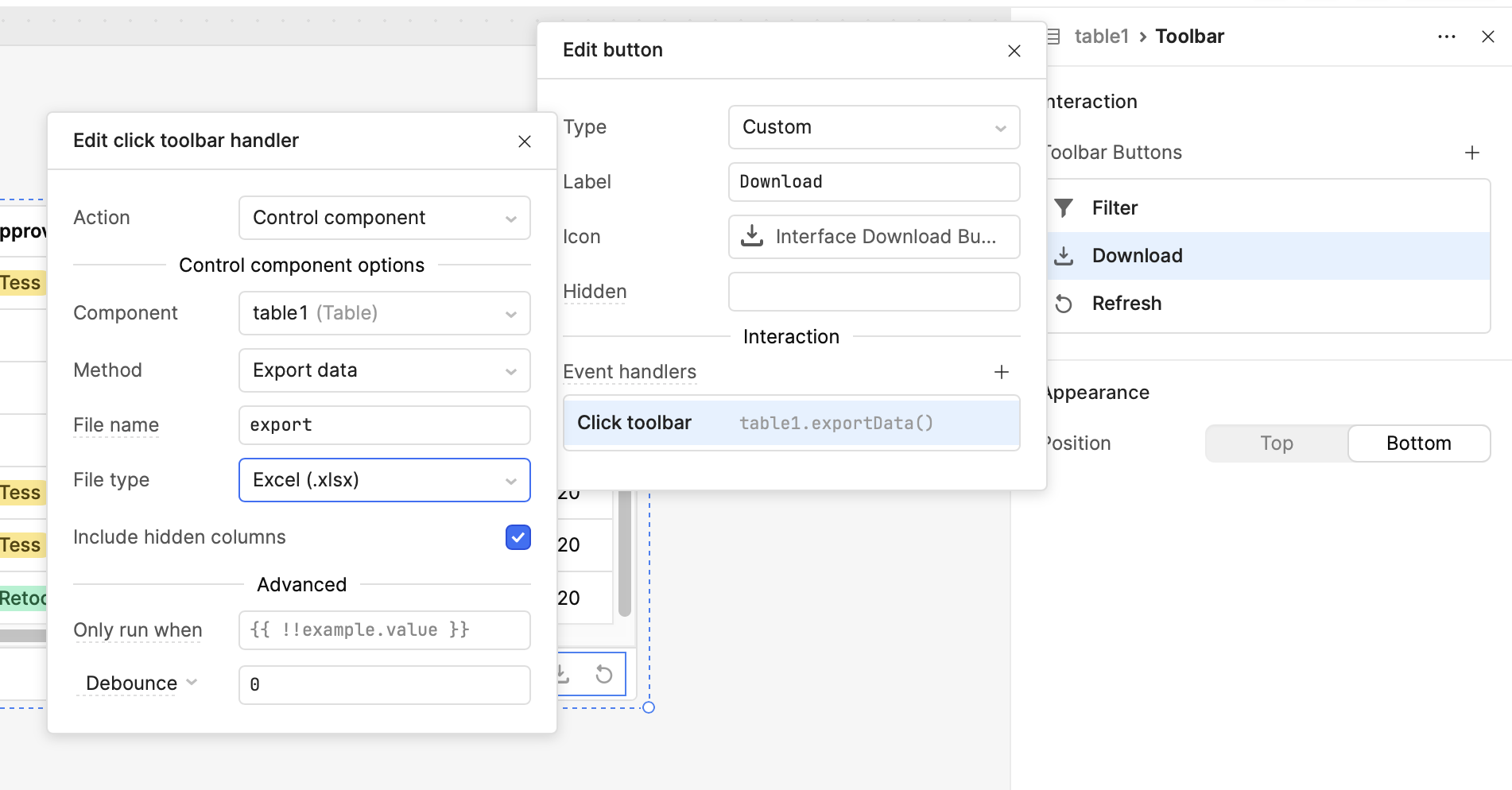
Task: Open the Component table1 dropdown
Action: [385, 313]
